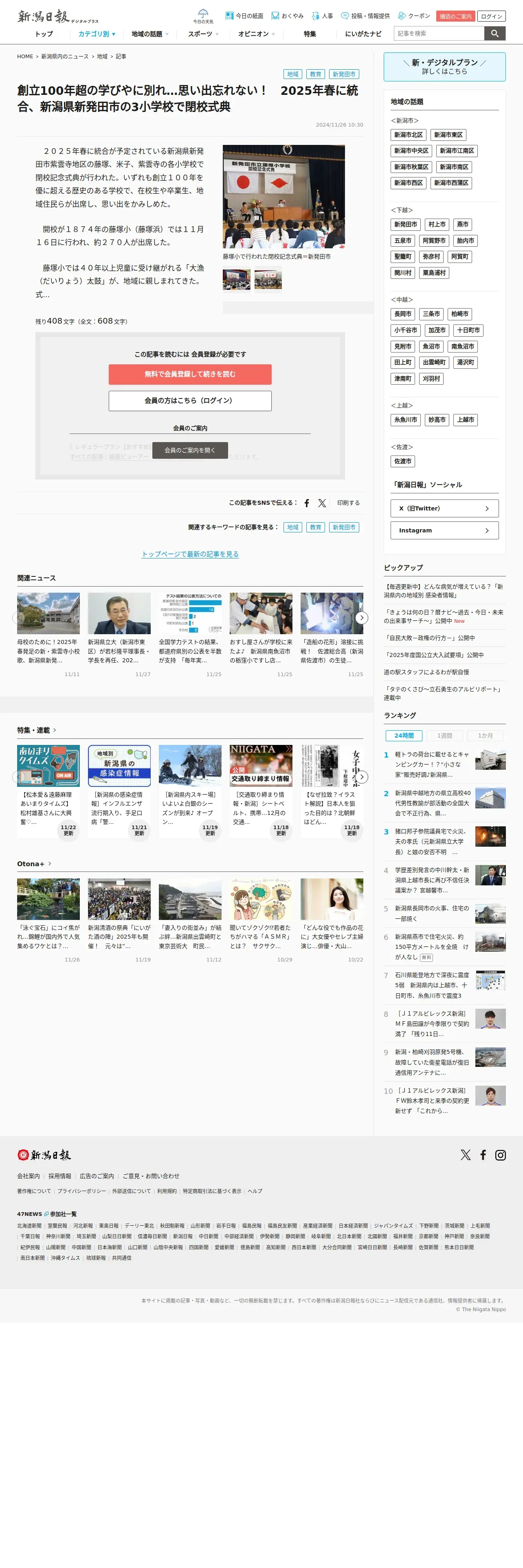523x1568 pixels.
Task: Click the search magnifier button
Action: pyautogui.click(x=495, y=33)
